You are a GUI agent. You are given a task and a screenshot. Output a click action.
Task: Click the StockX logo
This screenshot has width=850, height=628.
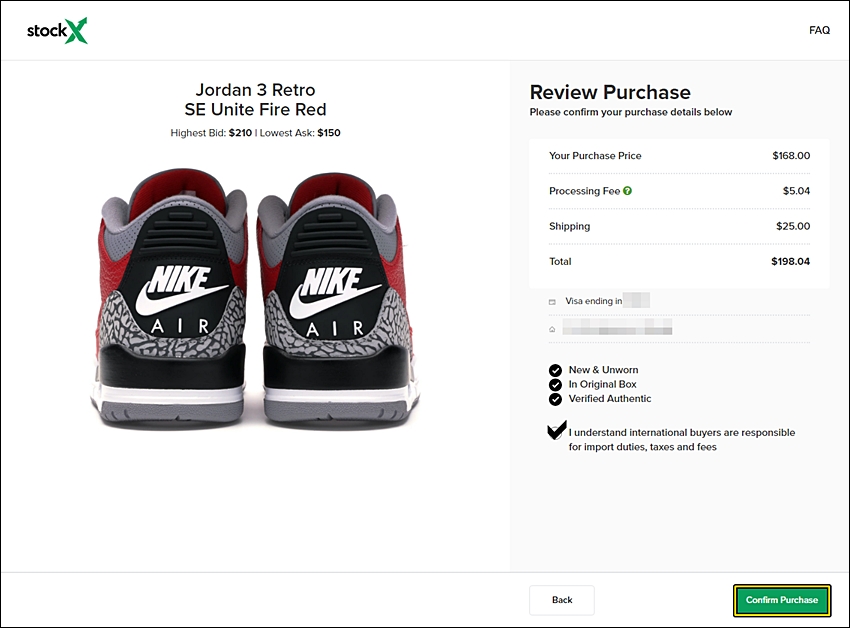pyautogui.click(x=57, y=30)
